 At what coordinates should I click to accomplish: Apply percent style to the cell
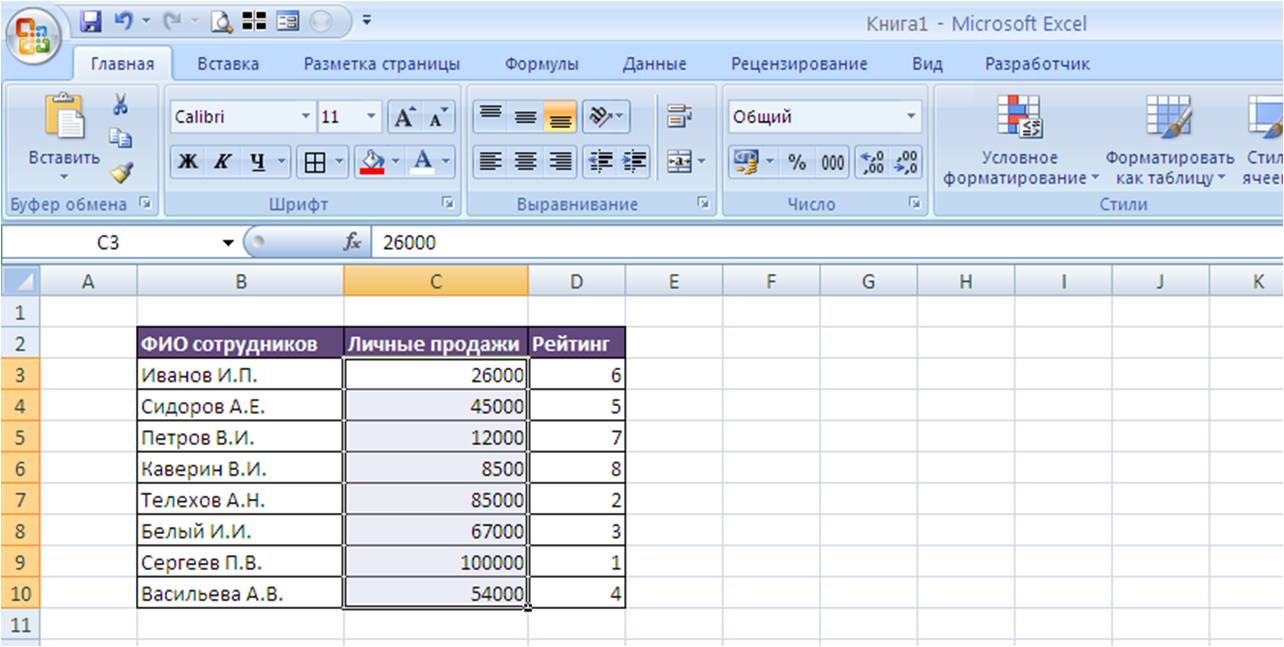(x=797, y=162)
